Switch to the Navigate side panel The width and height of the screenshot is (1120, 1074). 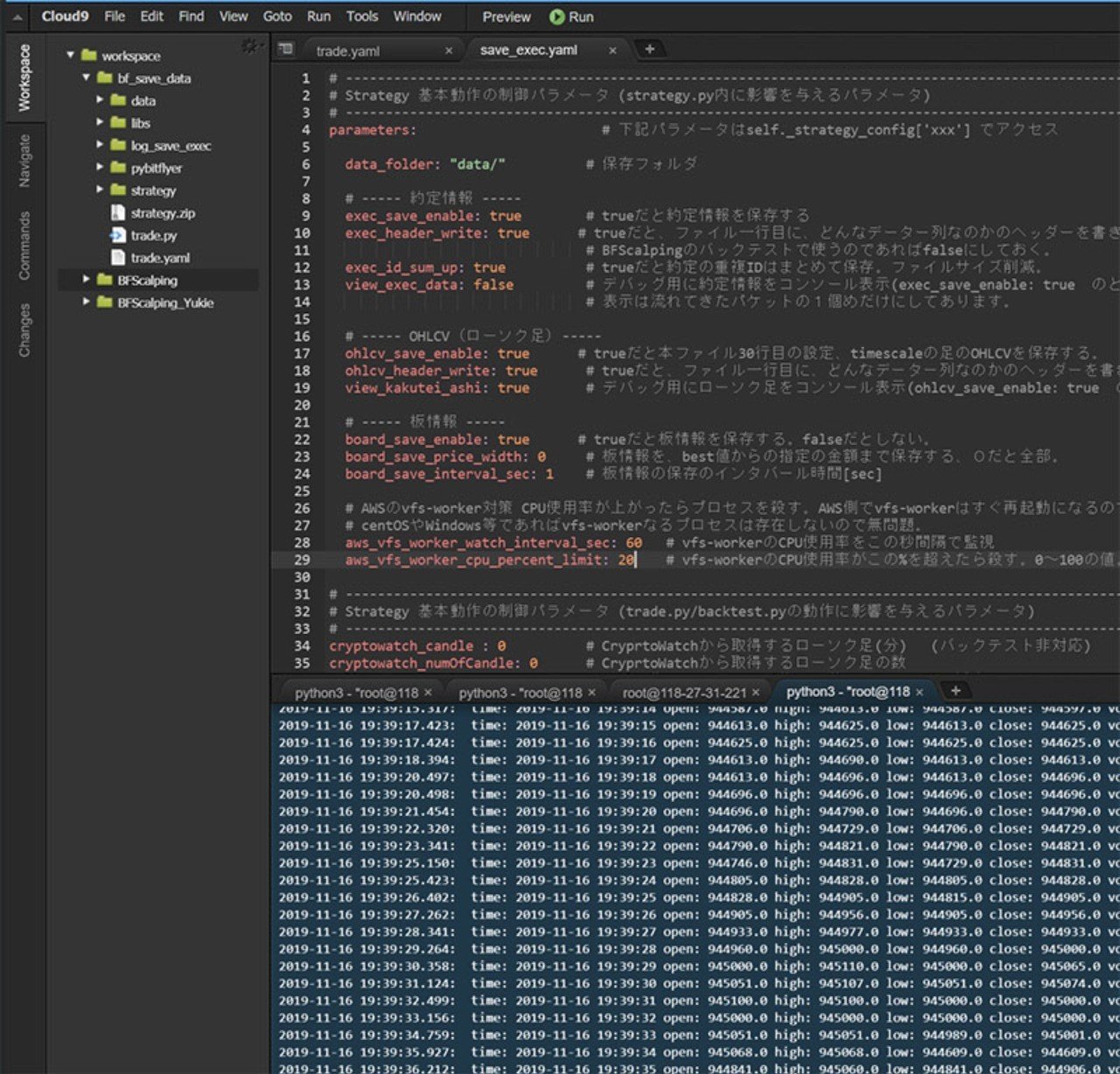click(24, 161)
